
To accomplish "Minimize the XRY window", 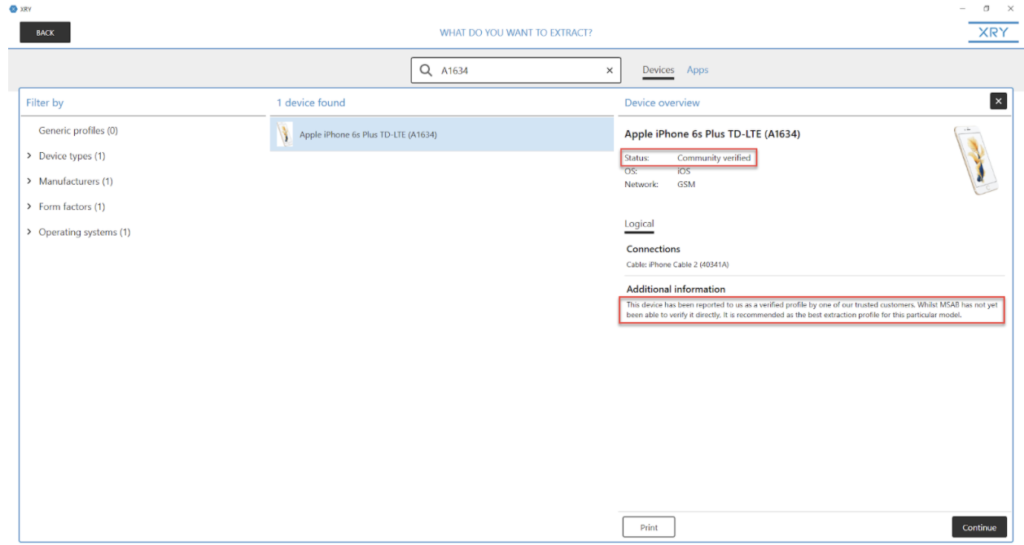I will [962, 8].
